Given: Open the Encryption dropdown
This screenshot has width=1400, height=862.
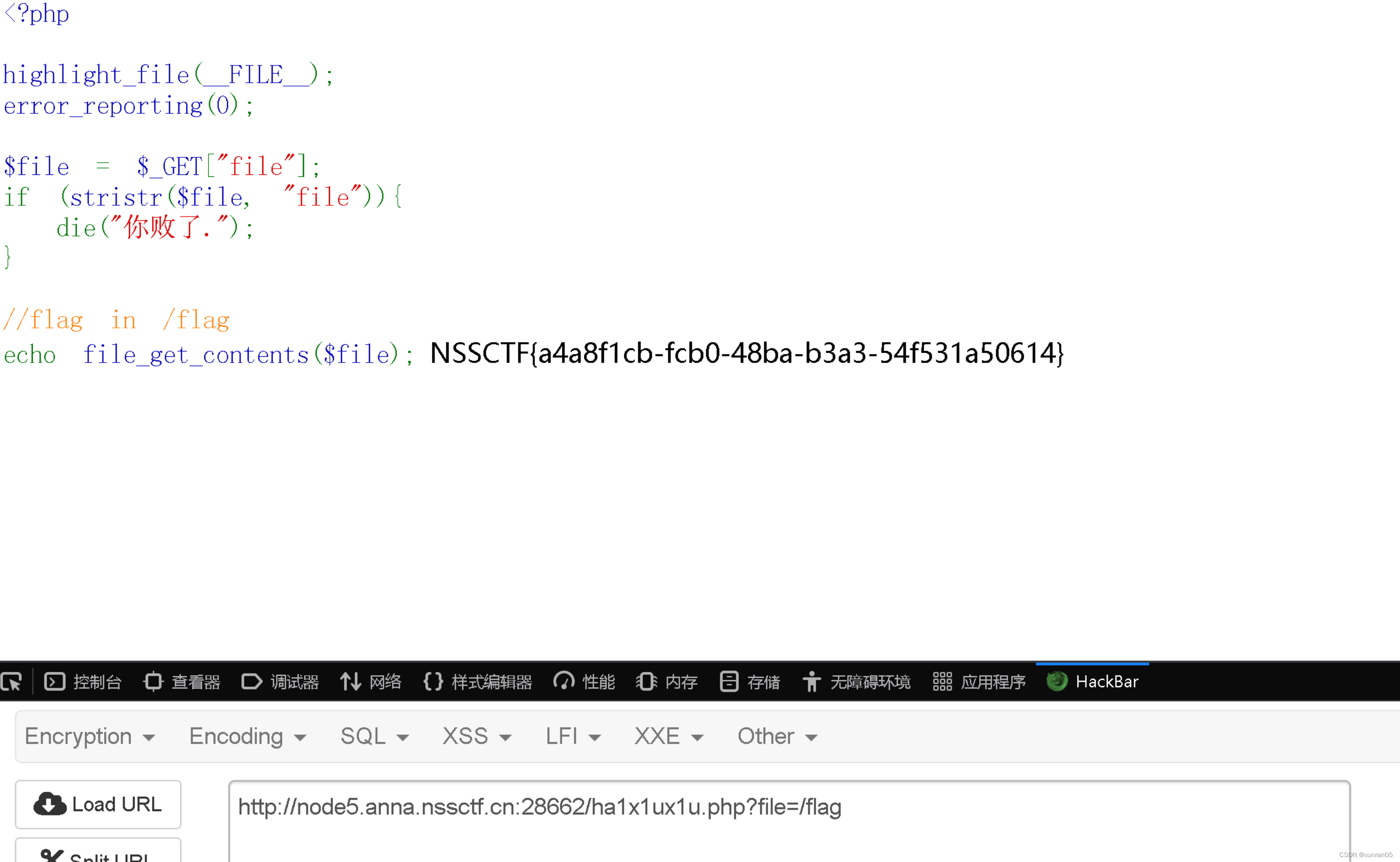Looking at the screenshot, I should (x=90, y=736).
